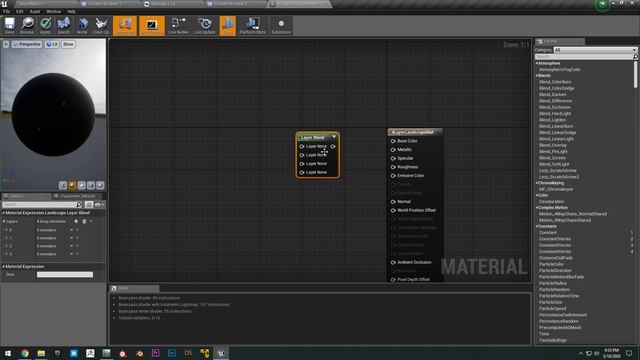
Task: Open viewport options arrow button
Action: pos(6,44)
